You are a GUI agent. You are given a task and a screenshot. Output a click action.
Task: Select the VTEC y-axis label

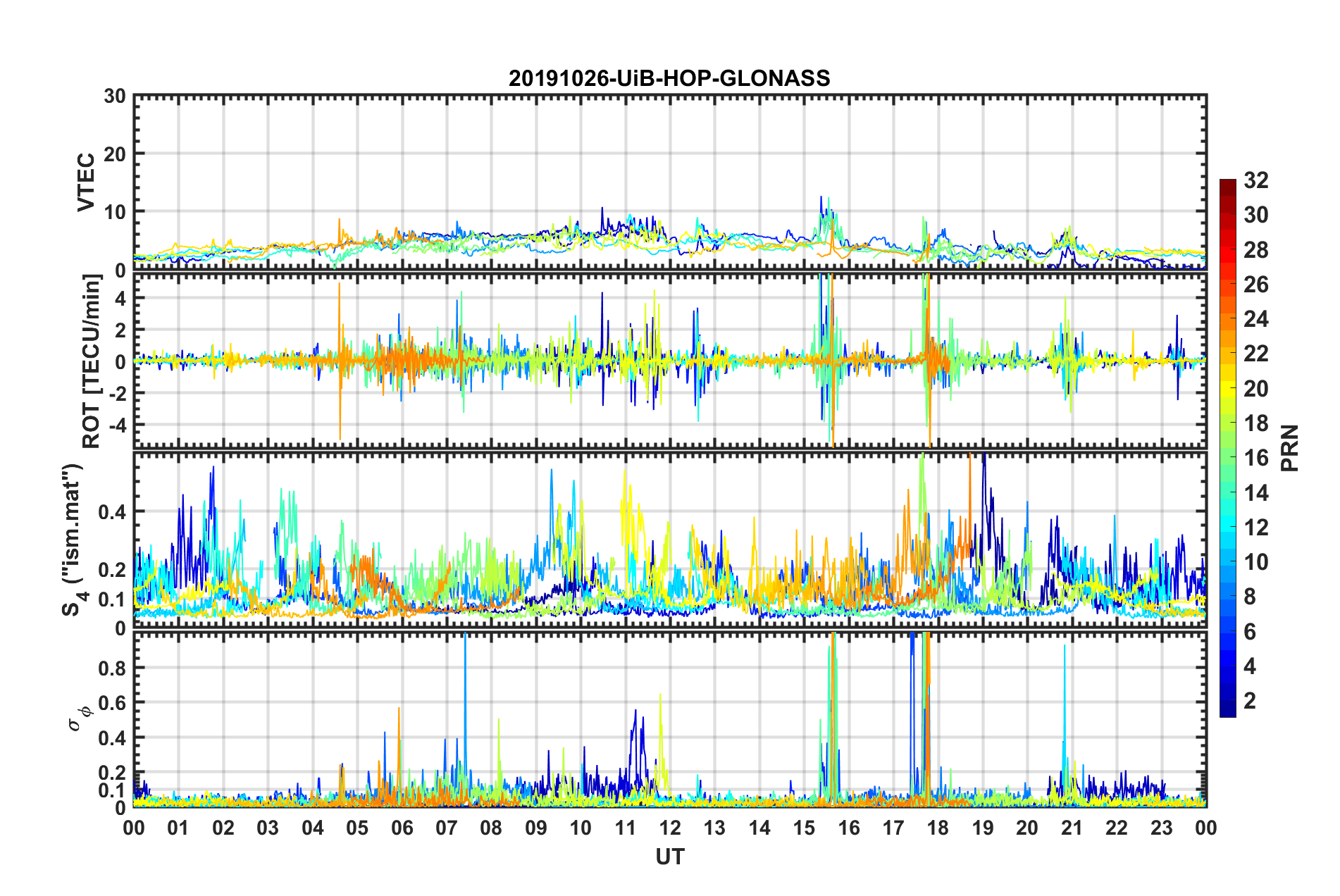[x=86, y=182]
